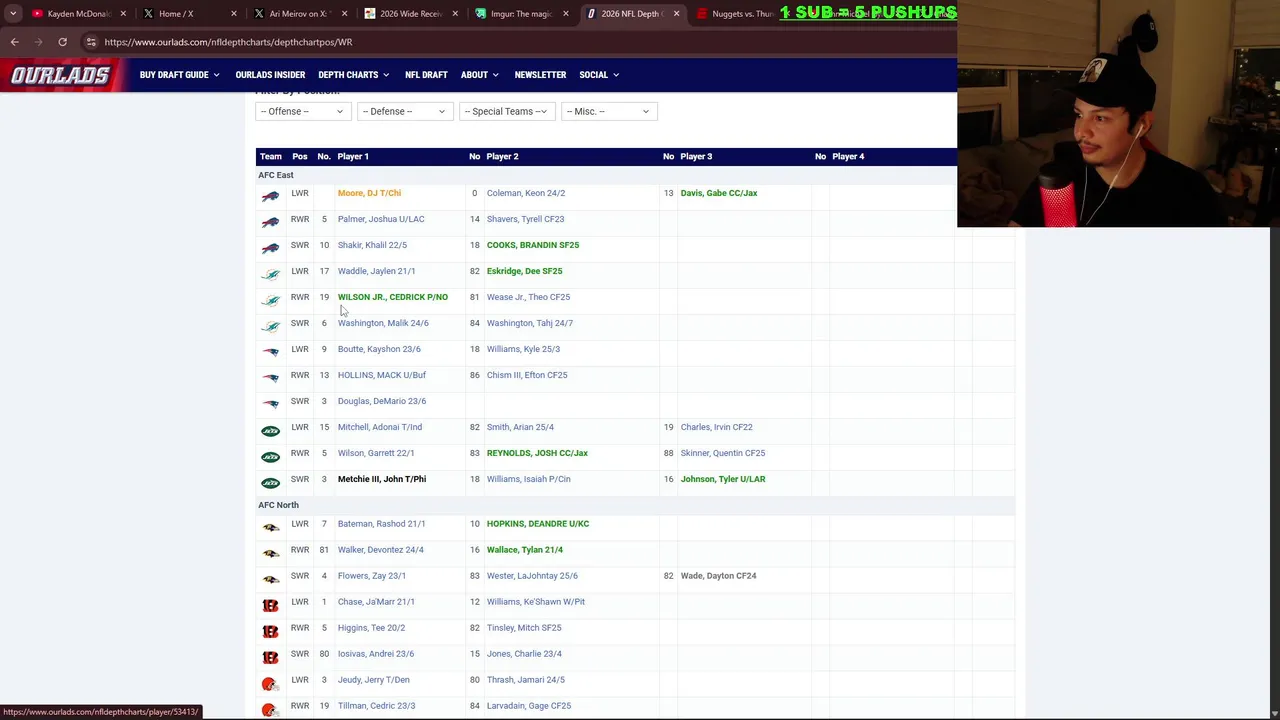Open player link COOKS, BRANDIN SF25

[x=533, y=245]
